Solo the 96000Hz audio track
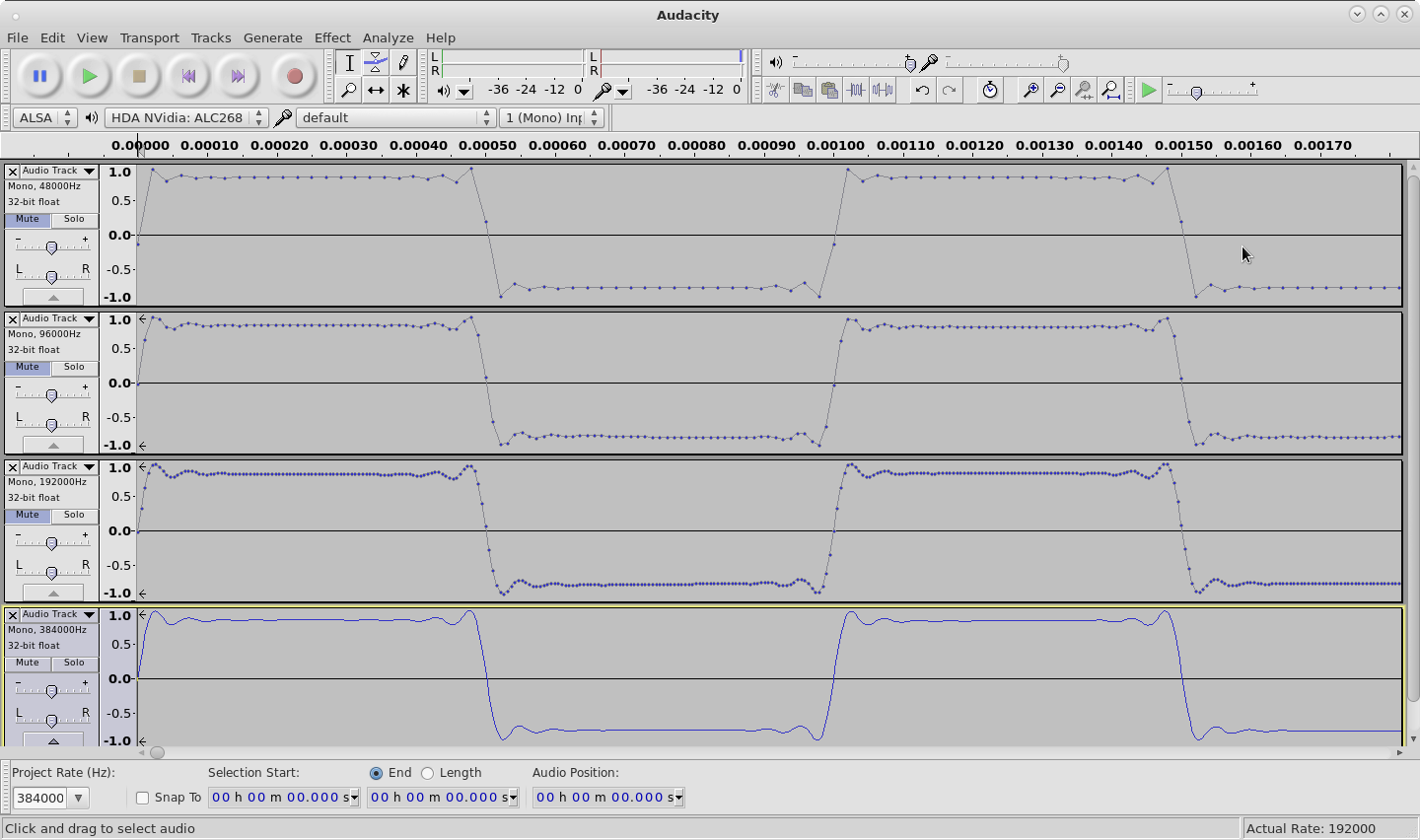1420x840 pixels. coord(74,367)
